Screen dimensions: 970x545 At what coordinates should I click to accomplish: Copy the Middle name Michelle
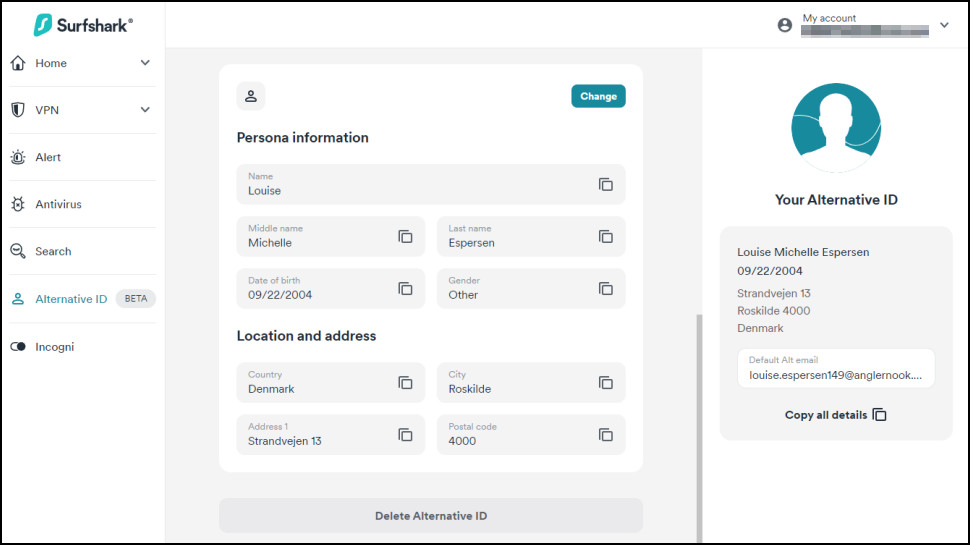[x=405, y=236]
